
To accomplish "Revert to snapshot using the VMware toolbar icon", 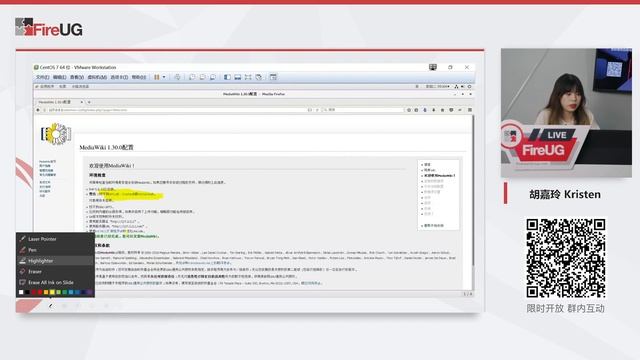I will (x=202, y=77).
